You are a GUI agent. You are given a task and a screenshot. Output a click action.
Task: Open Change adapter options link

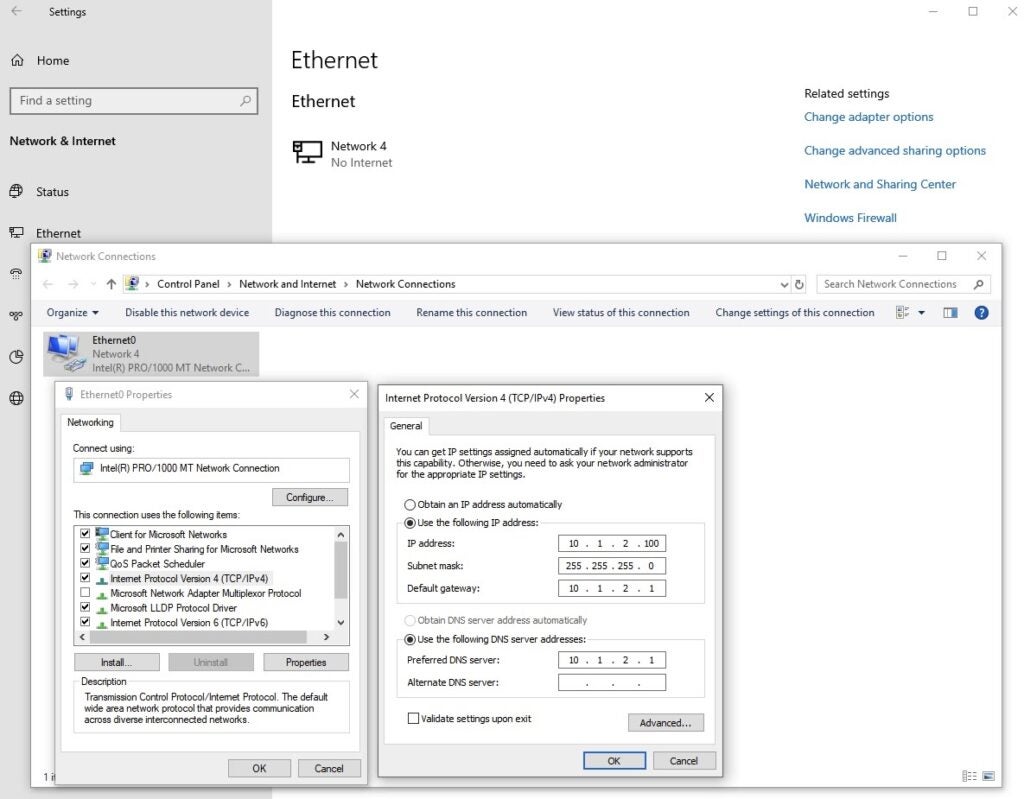tap(868, 117)
